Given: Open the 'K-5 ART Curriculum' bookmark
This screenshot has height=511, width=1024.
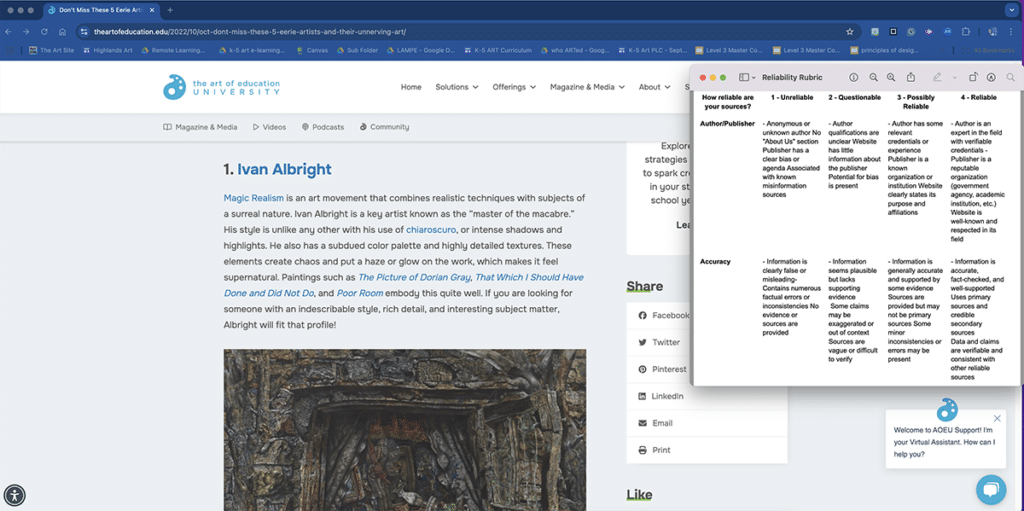Looking at the screenshot, I should [498, 50].
